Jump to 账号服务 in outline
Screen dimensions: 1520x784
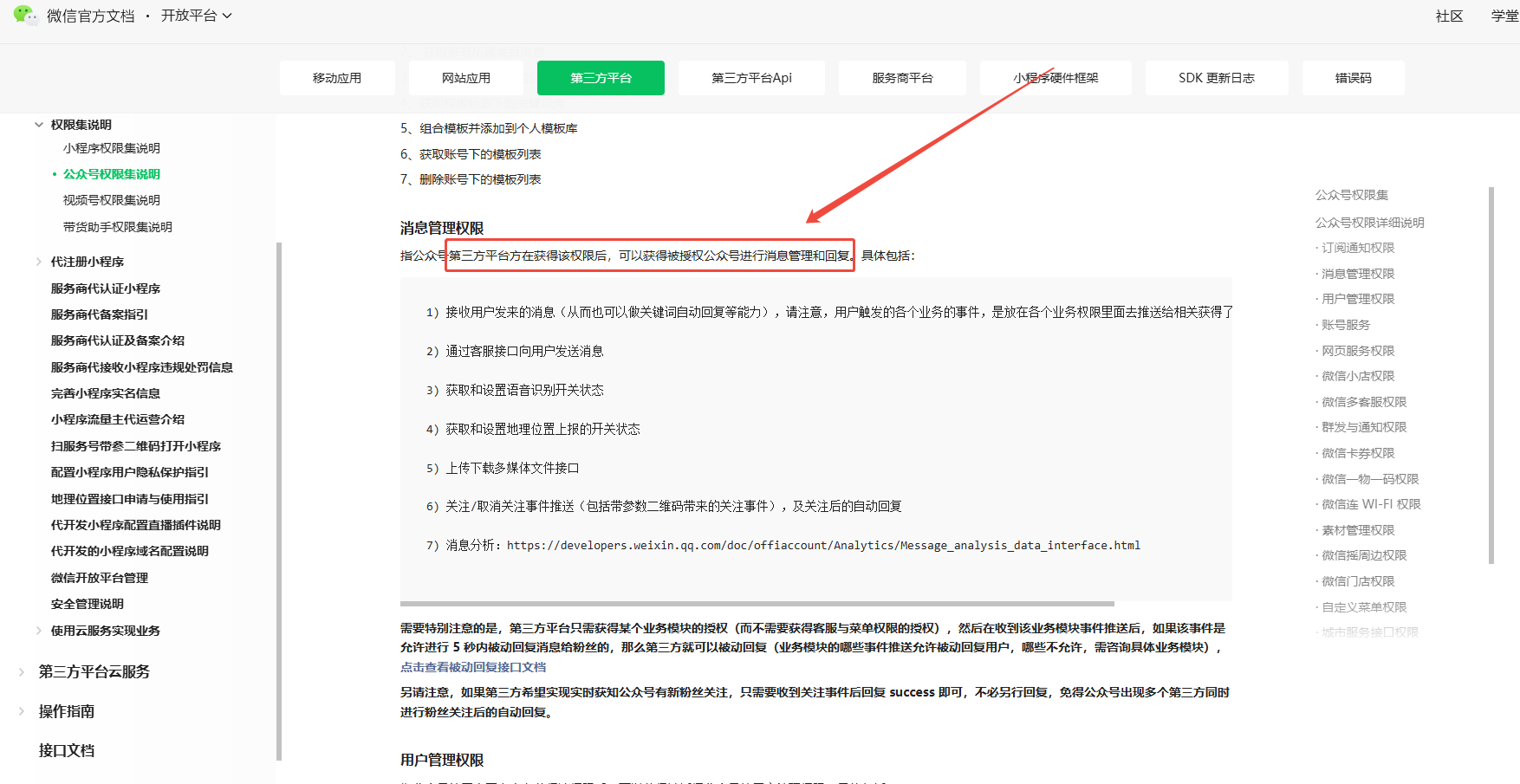pos(1346,325)
